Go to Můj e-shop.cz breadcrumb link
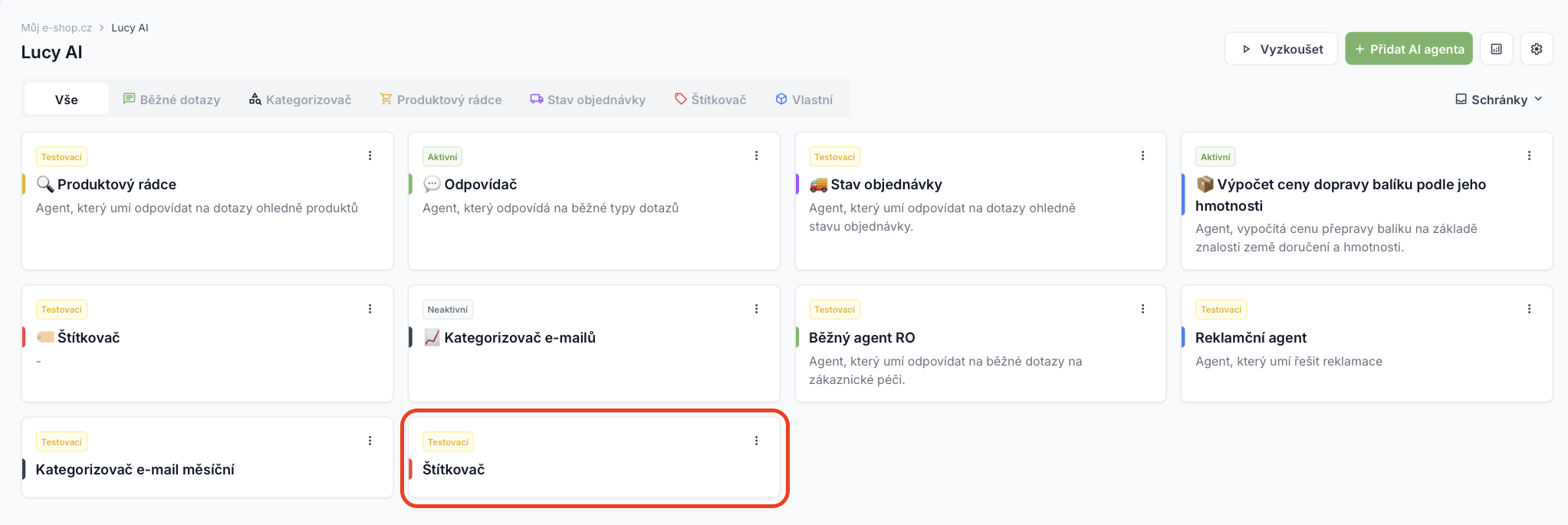 (56, 28)
